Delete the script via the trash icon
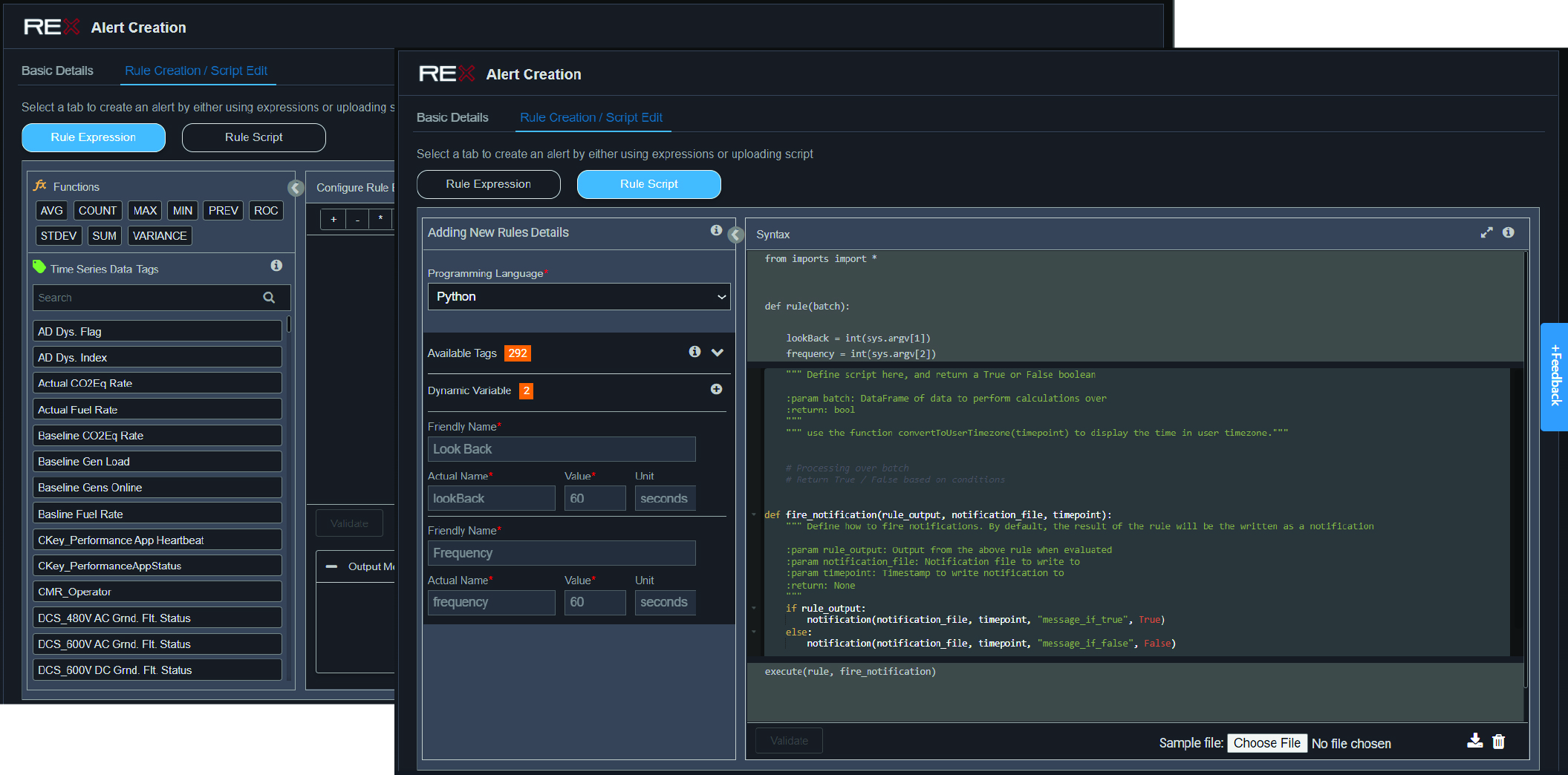The image size is (1568, 775). pyautogui.click(x=1498, y=742)
